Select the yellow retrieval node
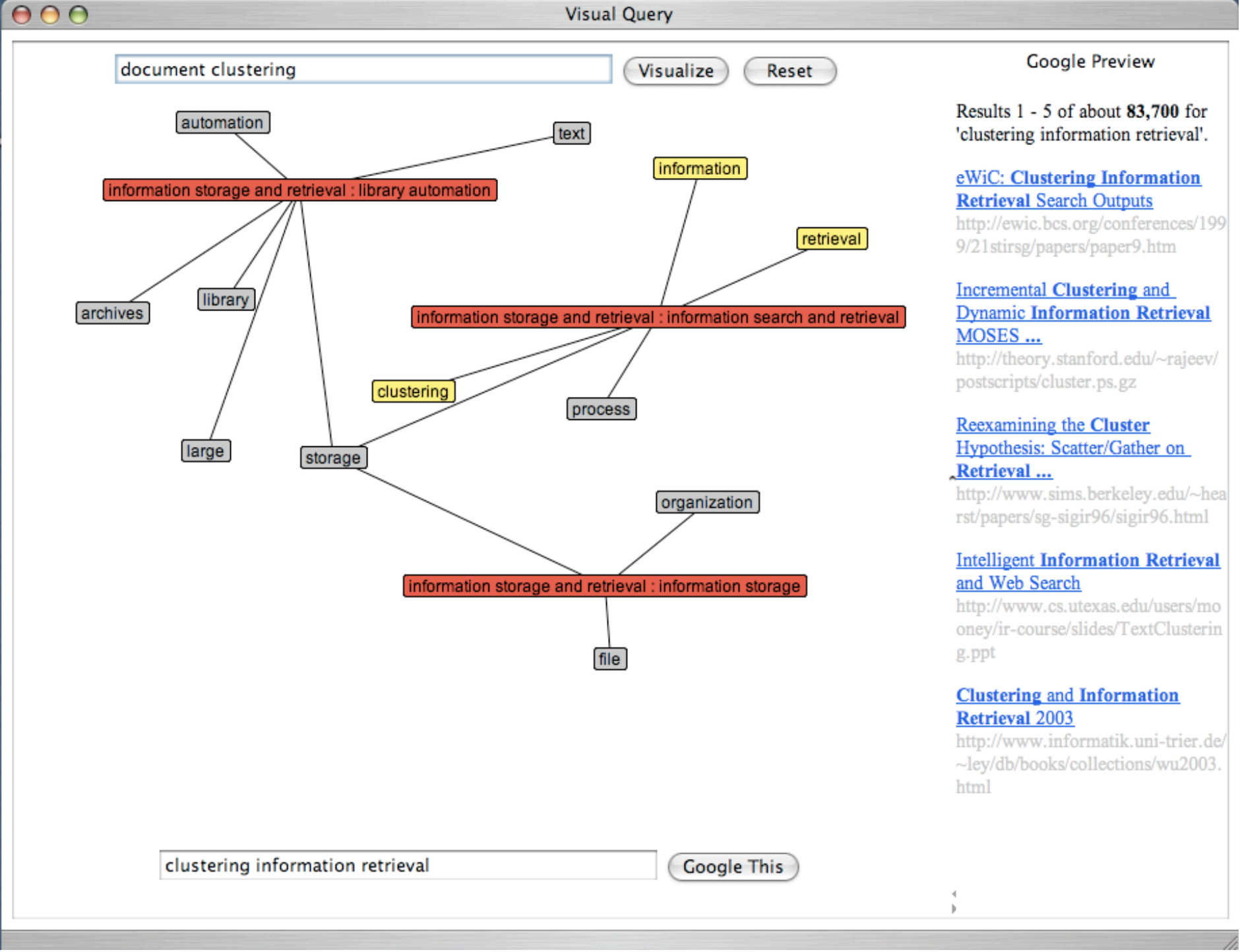The width and height of the screenshot is (1240, 952). pyautogui.click(x=832, y=239)
